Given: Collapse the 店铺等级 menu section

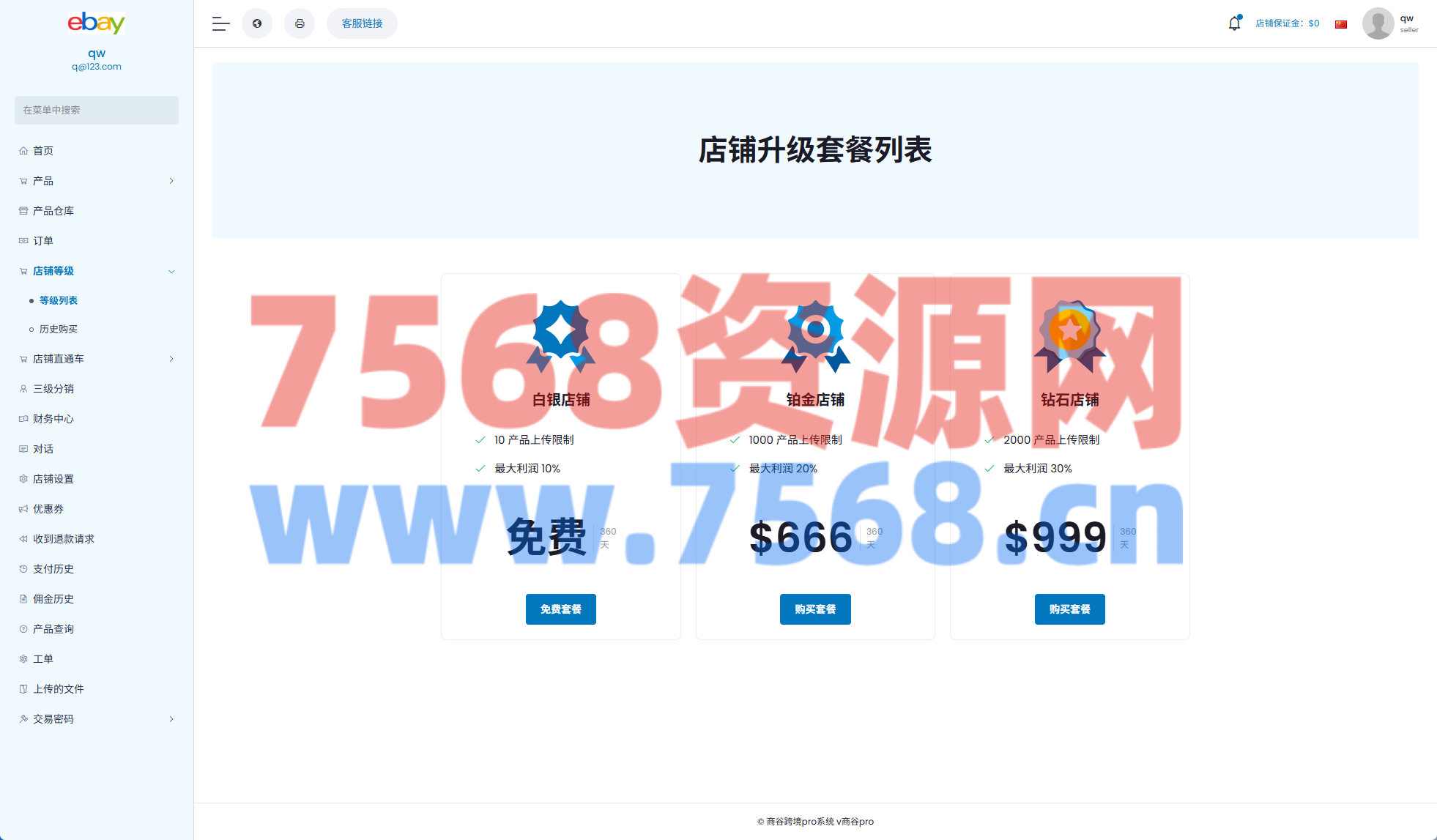Looking at the screenshot, I should [x=171, y=271].
